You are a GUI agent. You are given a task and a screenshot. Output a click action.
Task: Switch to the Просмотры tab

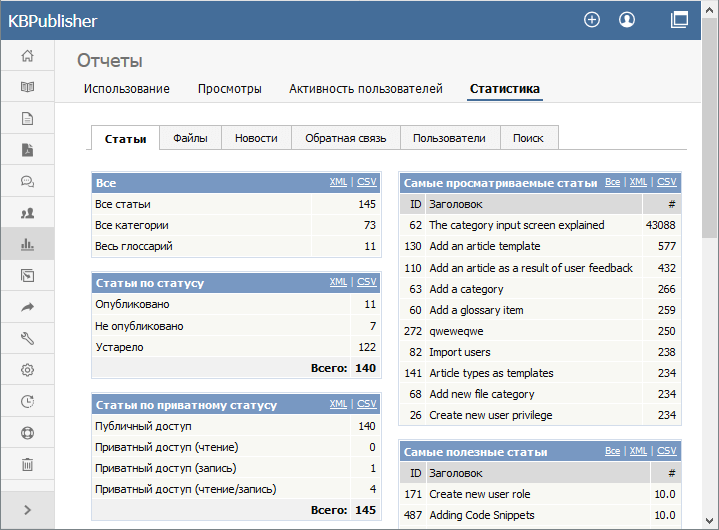point(230,89)
